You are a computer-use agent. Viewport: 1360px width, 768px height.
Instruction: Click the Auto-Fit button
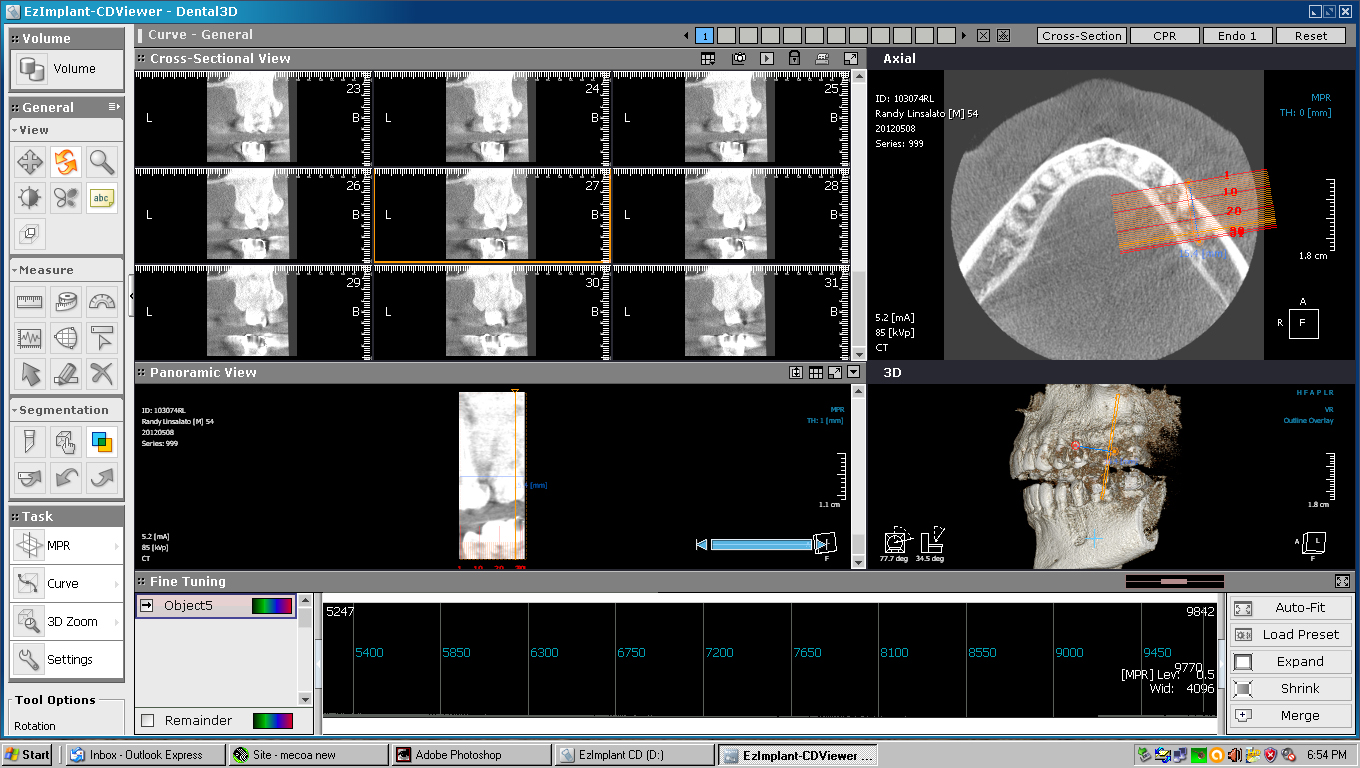coord(1289,608)
